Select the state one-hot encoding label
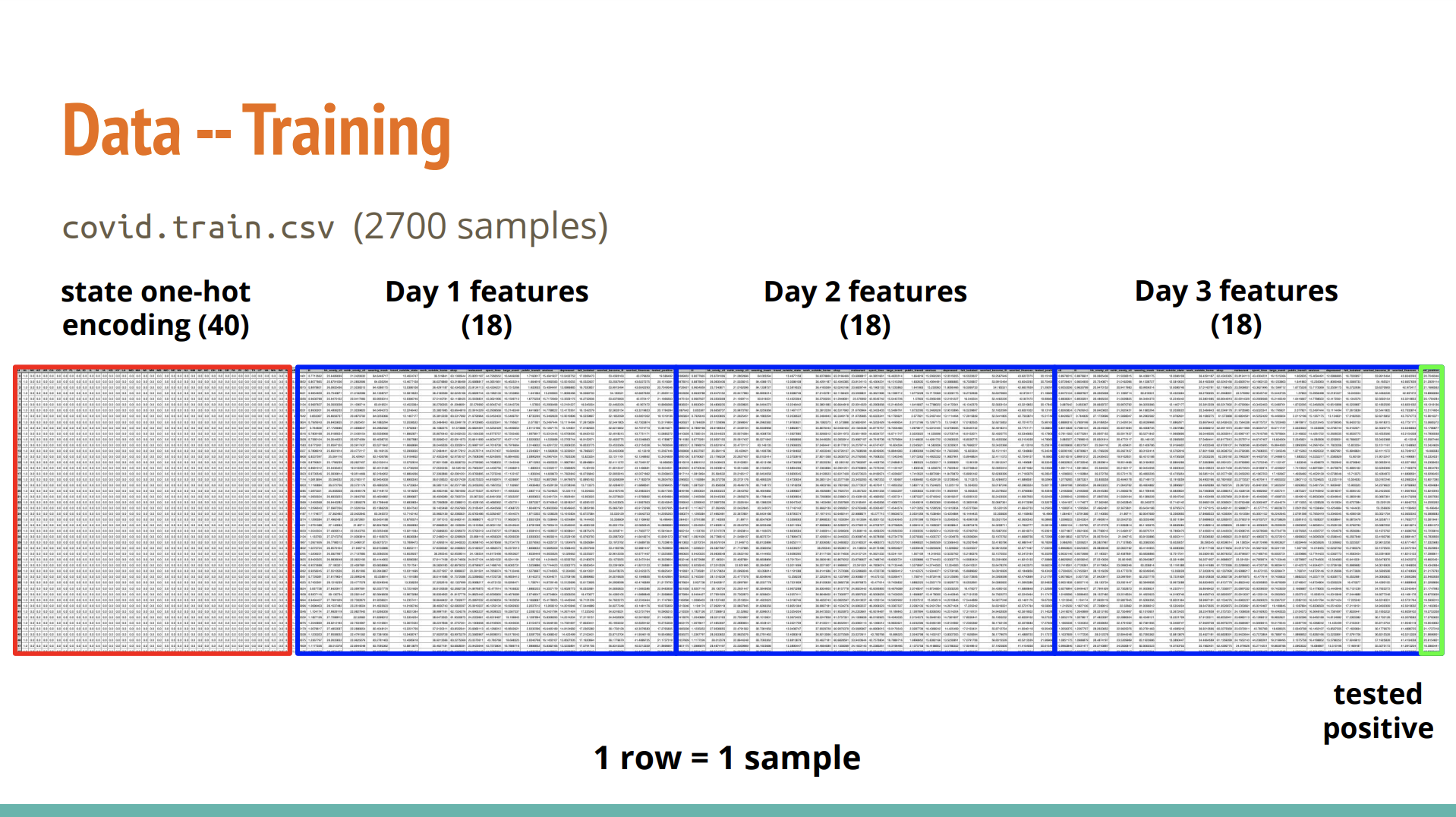The image size is (1456, 817). (x=156, y=308)
